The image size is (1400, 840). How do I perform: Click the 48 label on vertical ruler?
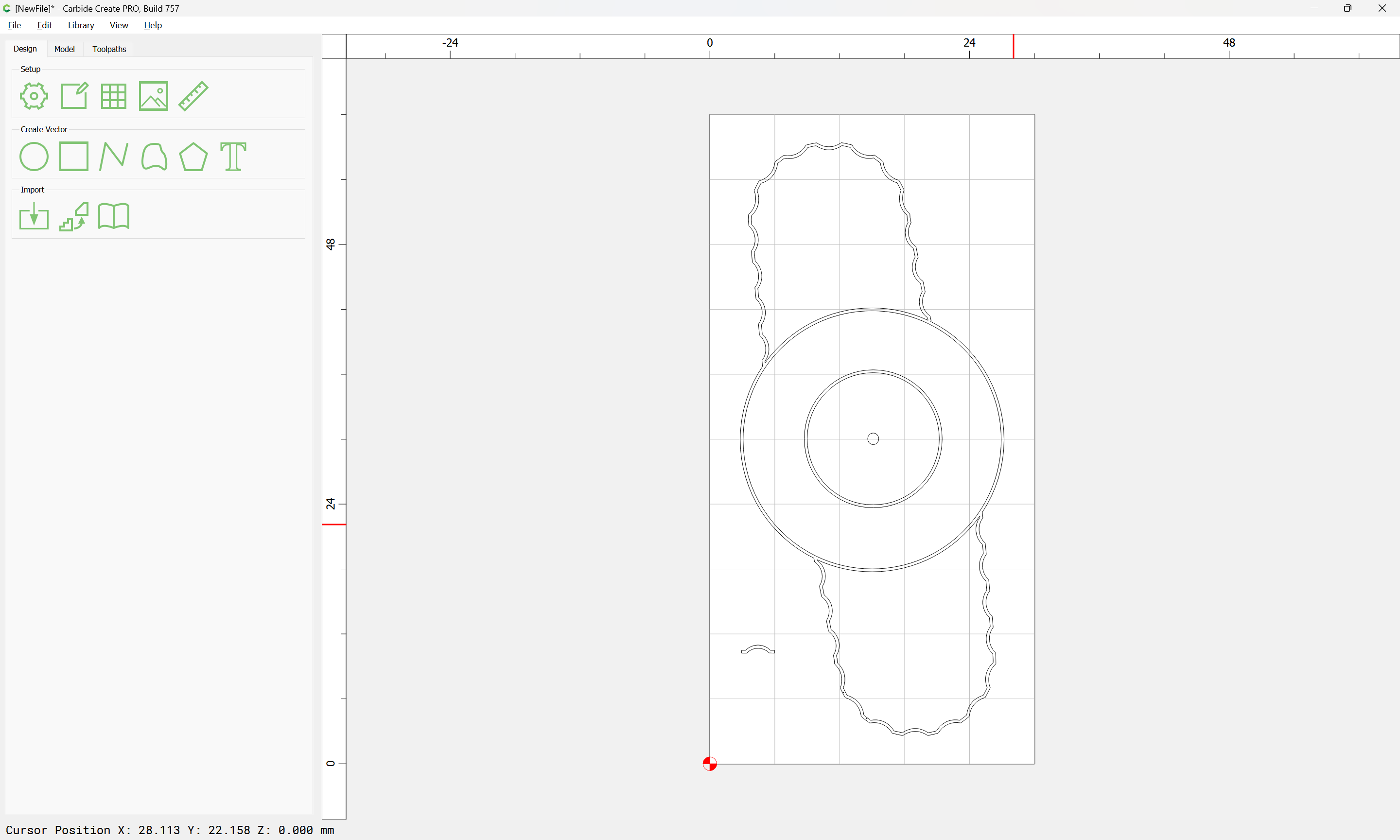click(x=331, y=244)
